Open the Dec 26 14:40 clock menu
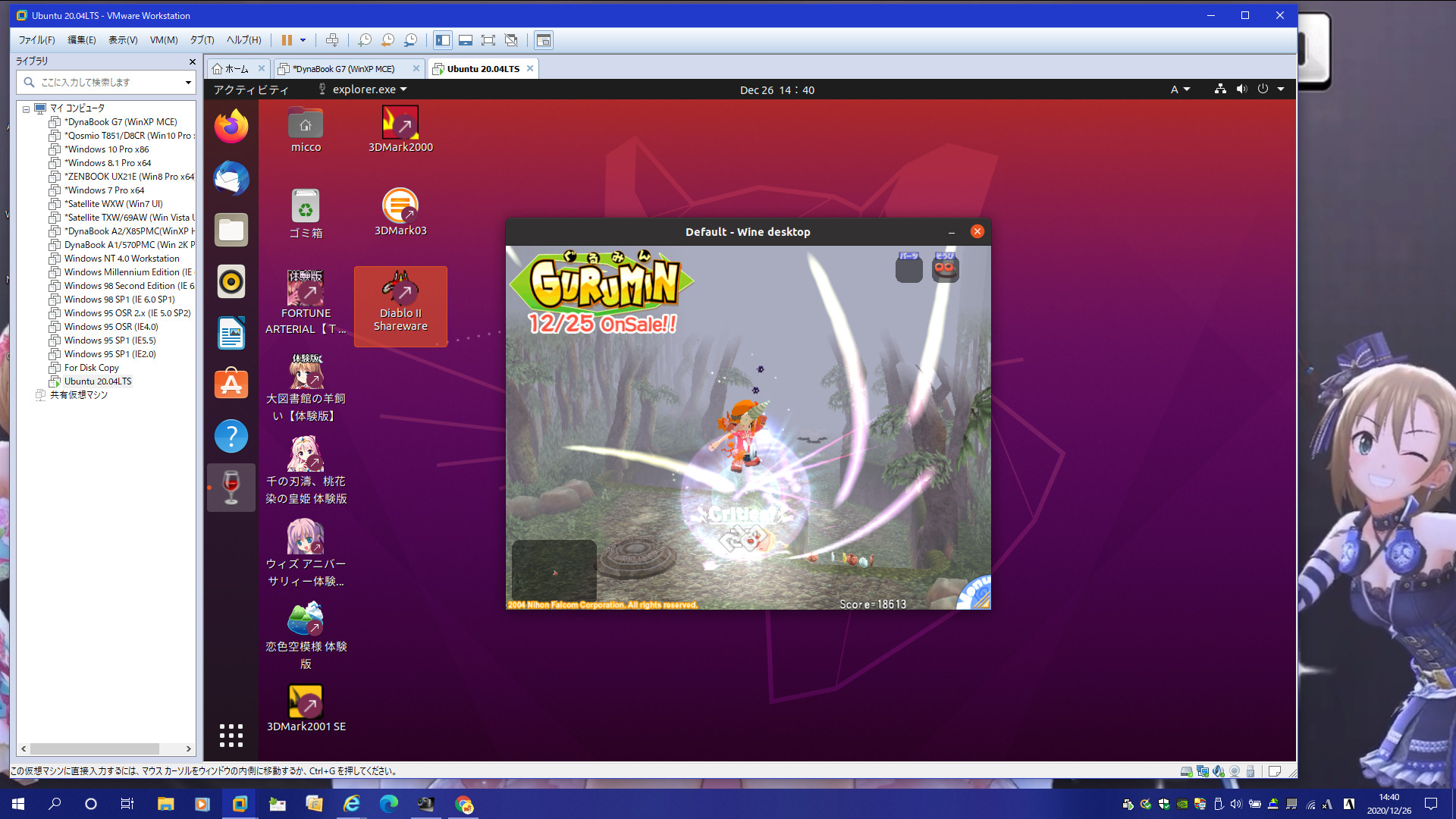The width and height of the screenshot is (1456, 819). tap(777, 89)
